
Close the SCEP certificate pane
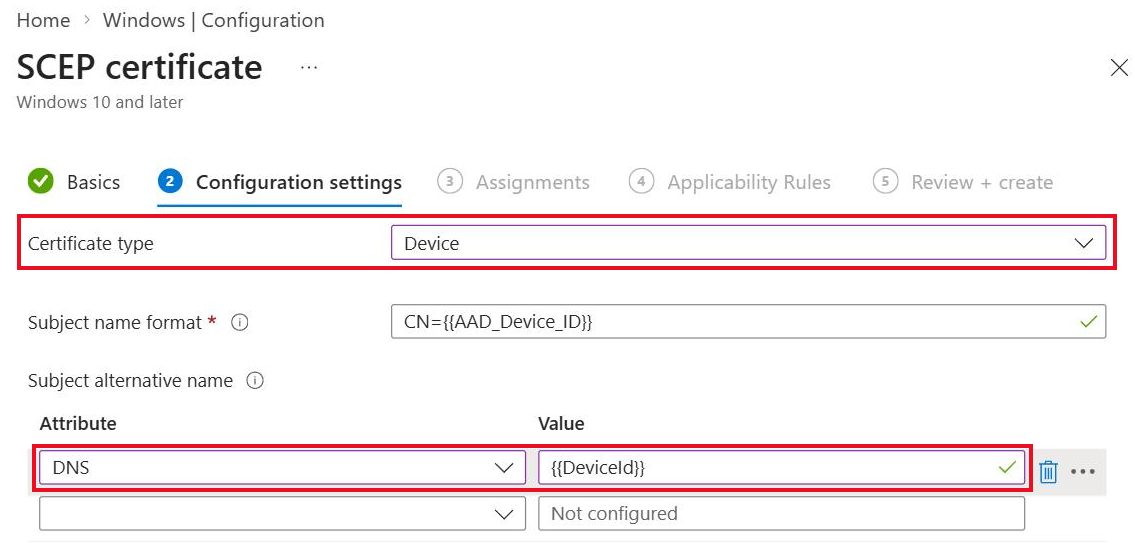1119,68
